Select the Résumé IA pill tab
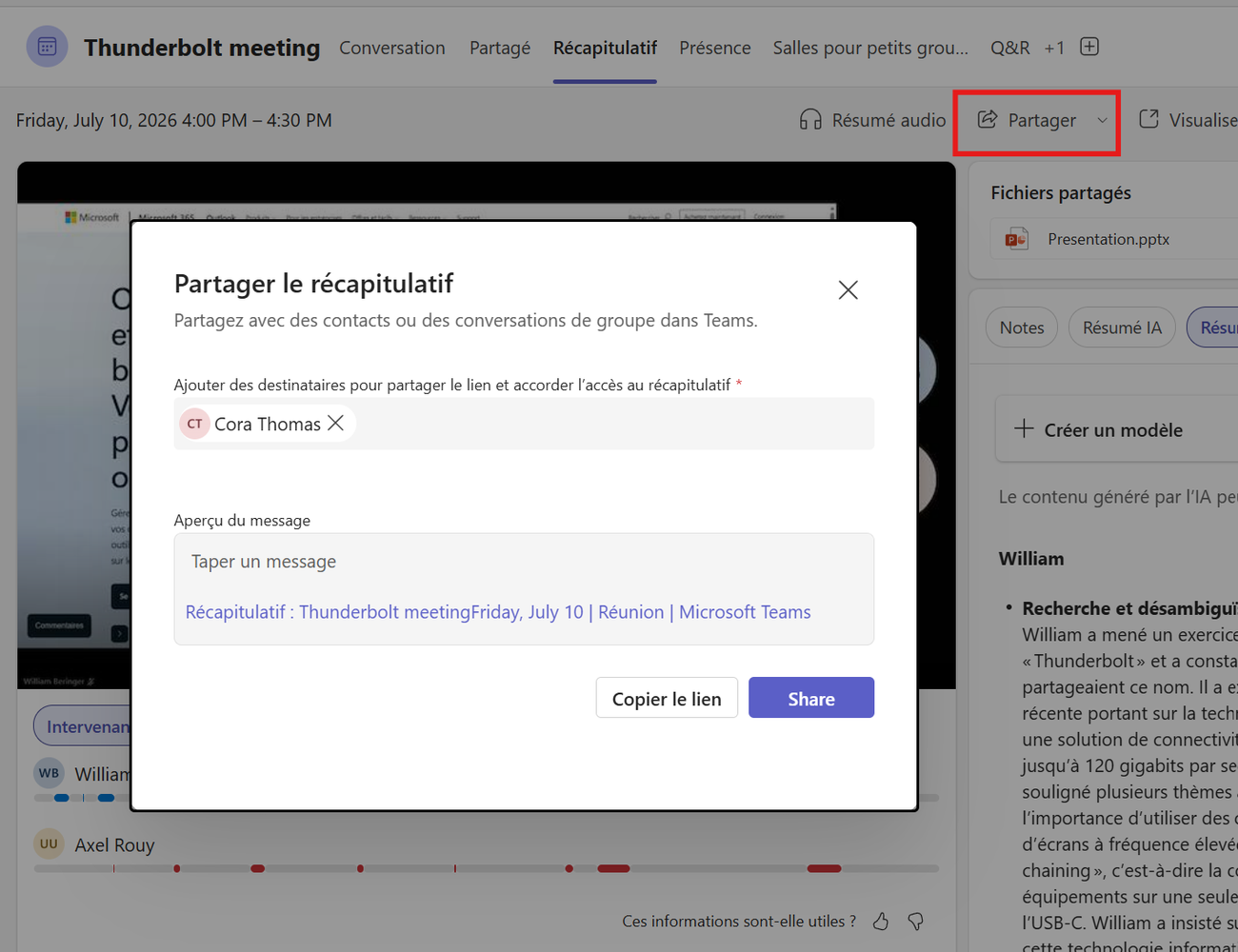The width and height of the screenshot is (1238, 952). click(x=1123, y=327)
